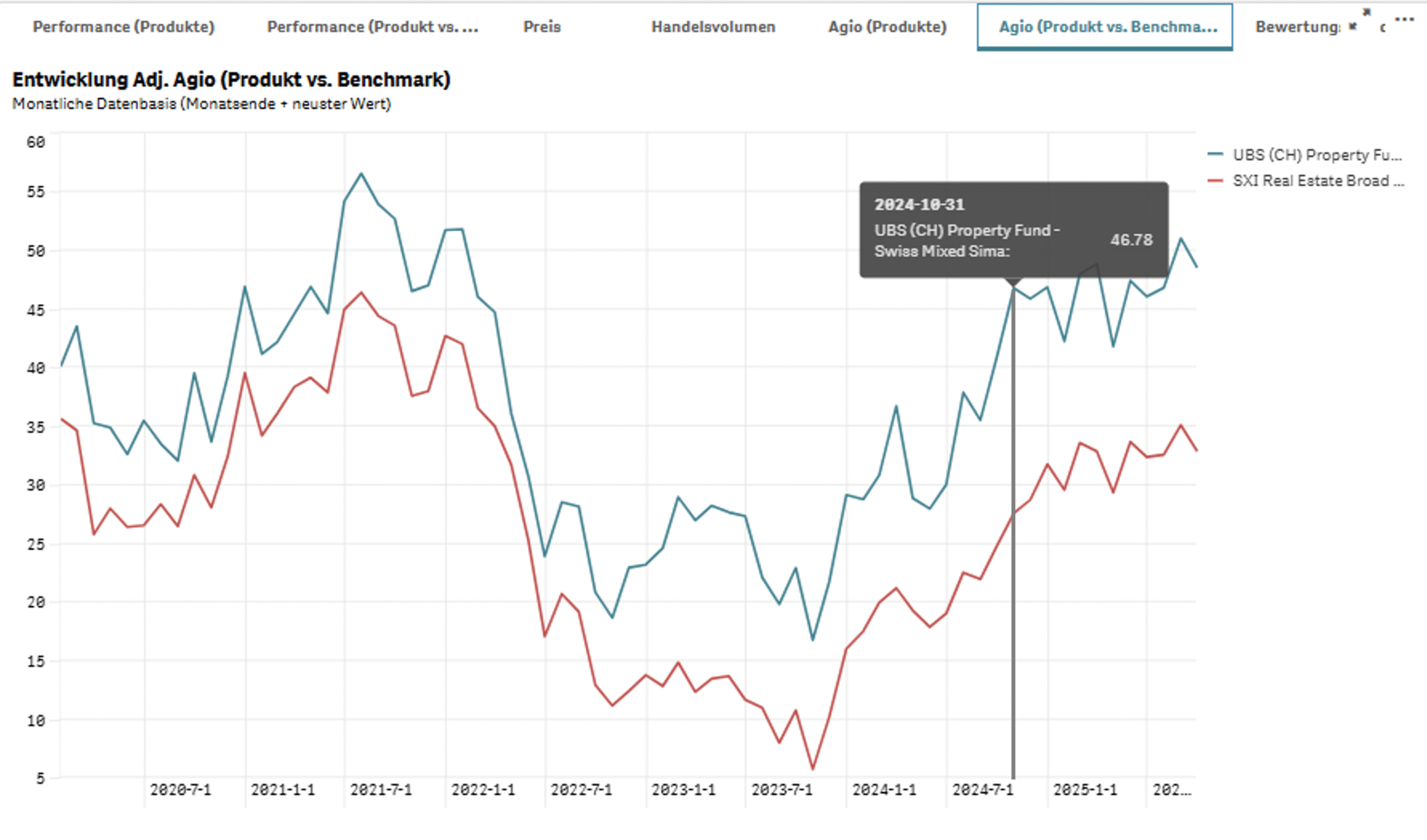Click the 60 y-axis value label
Image resolution: width=1427 pixels, height=840 pixels.
[x=36, y=142]
